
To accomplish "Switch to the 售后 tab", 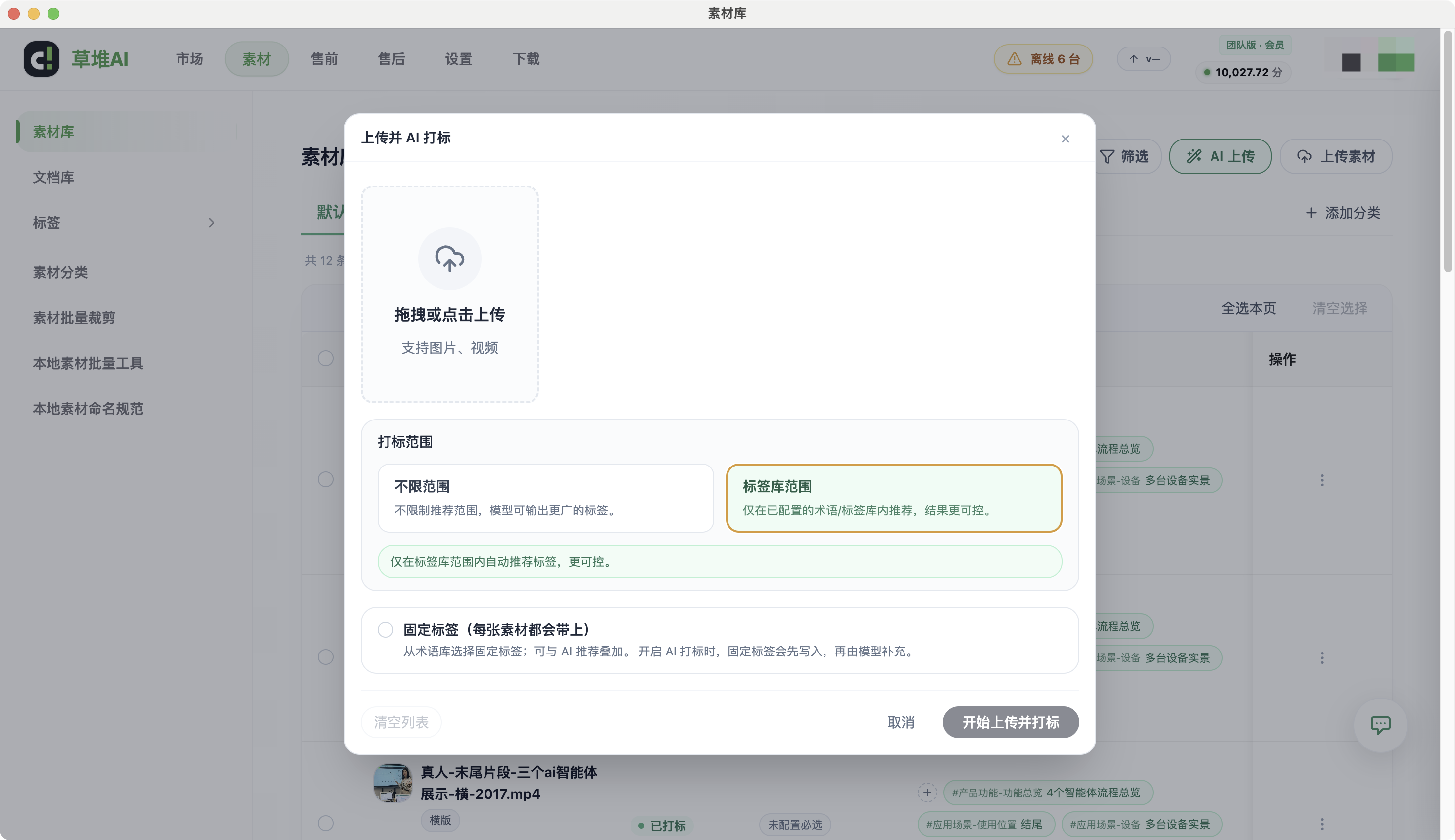I will [x=391, y=59].
